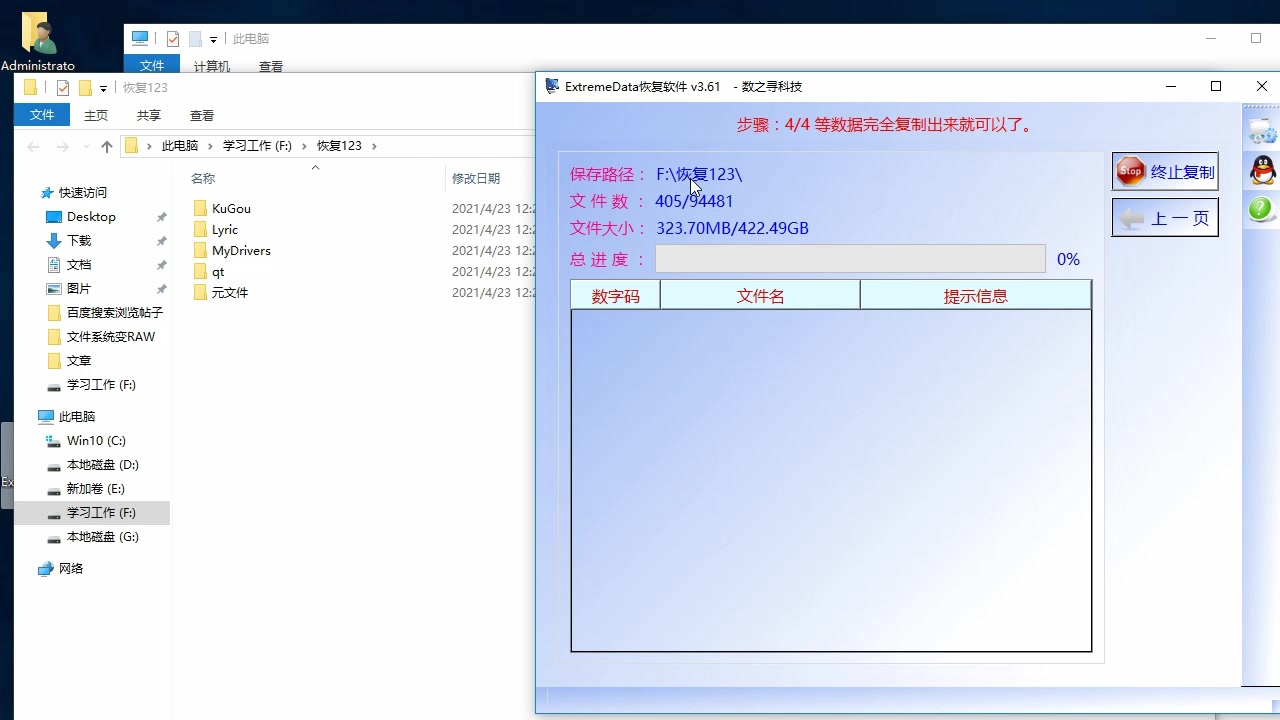Sort by 名称 column header
Viewport: 1280px width, 720px height.
coord(203,178)
